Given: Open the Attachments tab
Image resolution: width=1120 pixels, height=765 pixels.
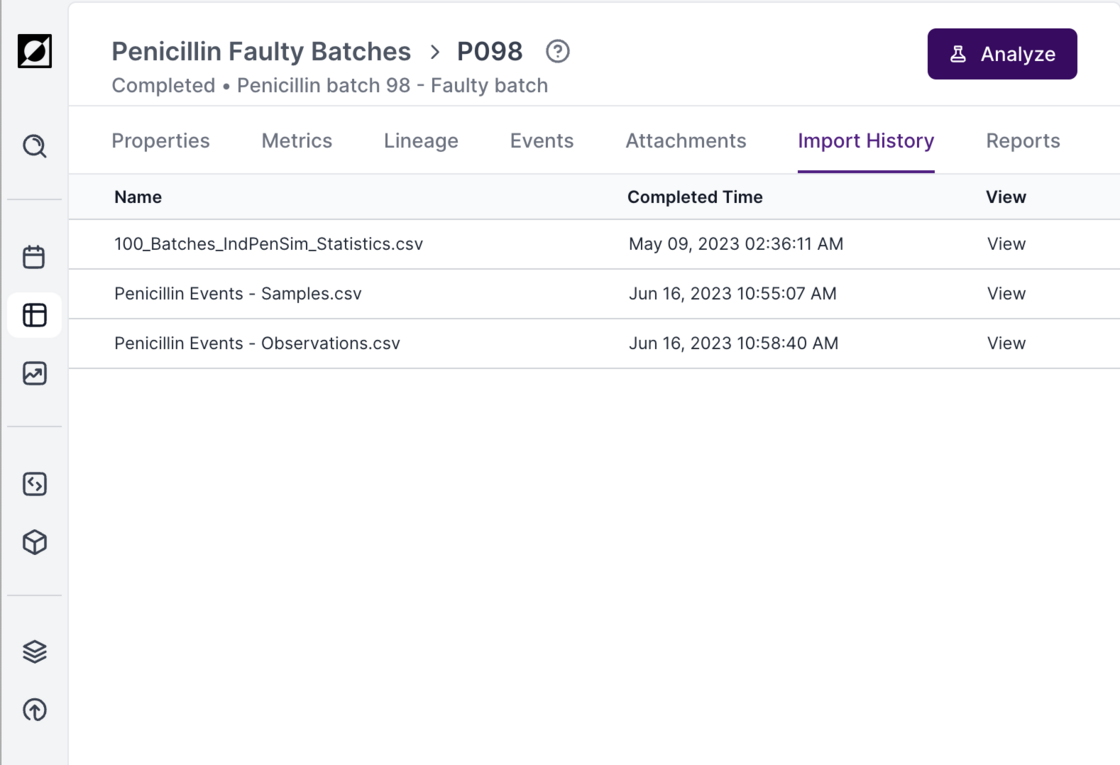Looking at the screenshot, I should (686, 141).
